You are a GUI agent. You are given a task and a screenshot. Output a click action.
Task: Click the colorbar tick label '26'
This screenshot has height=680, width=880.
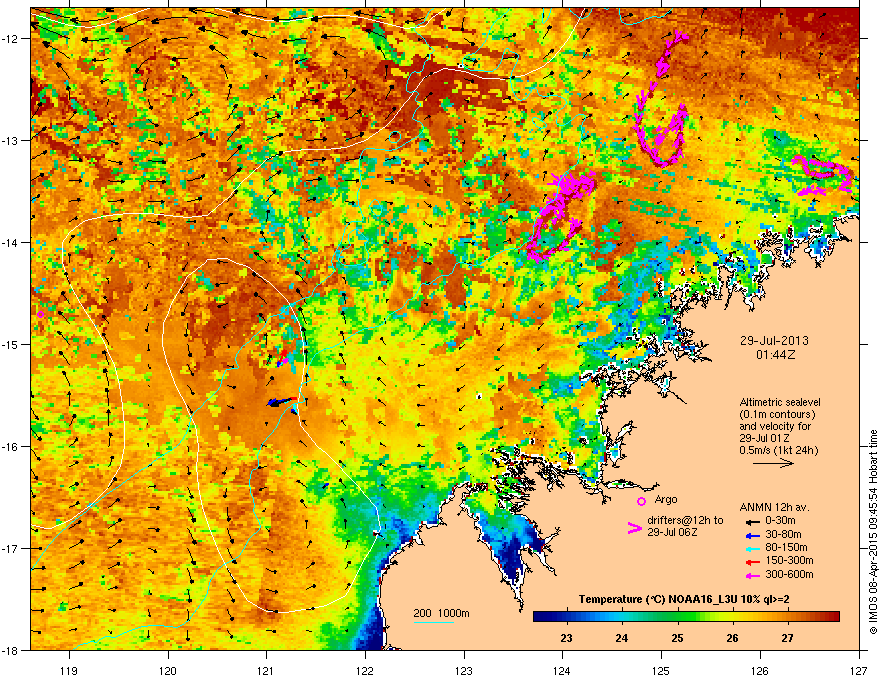(x=732, y=638)
